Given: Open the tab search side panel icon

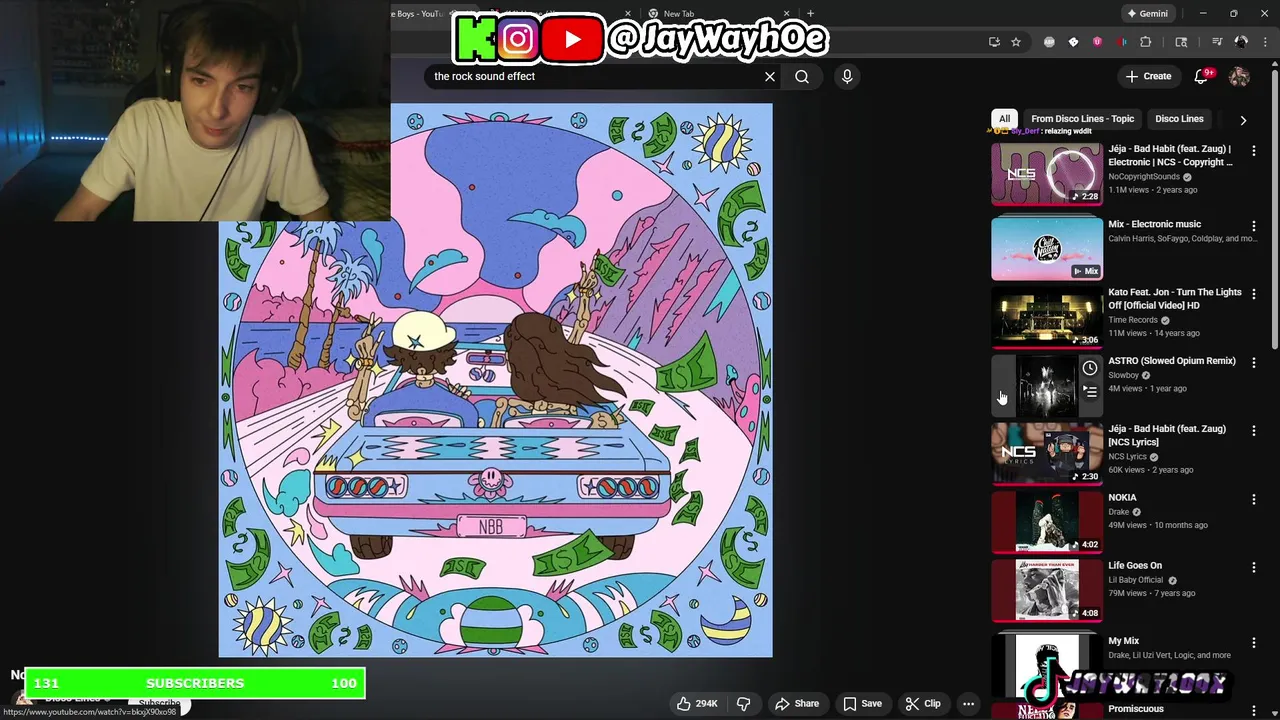Looking at the screenshot, I should [x=1181, y=42].
